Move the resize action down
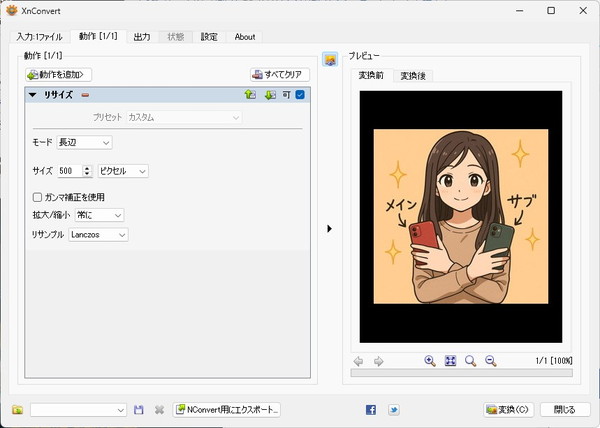 [269, 95]
